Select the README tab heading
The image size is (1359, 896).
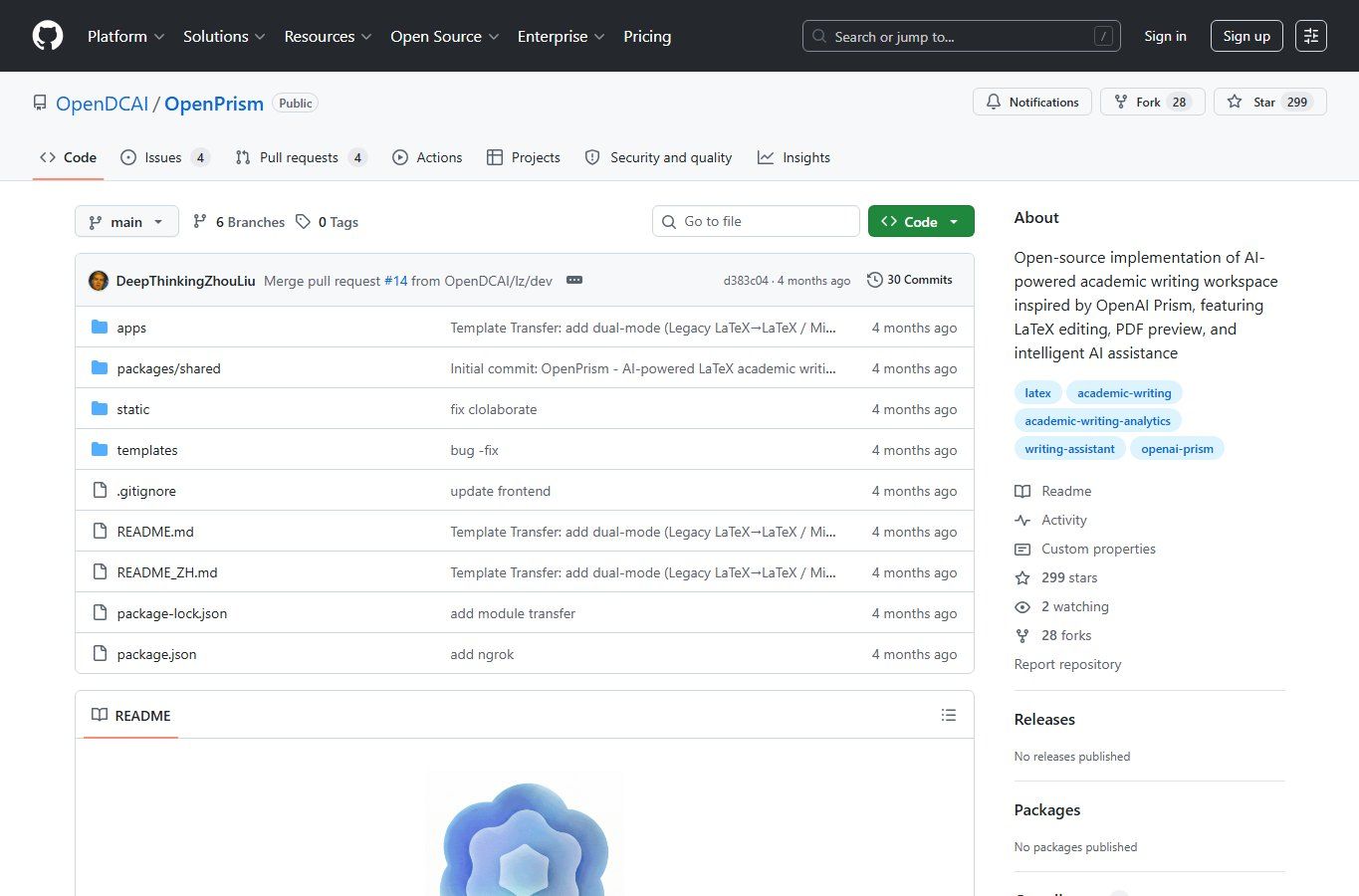131,715
